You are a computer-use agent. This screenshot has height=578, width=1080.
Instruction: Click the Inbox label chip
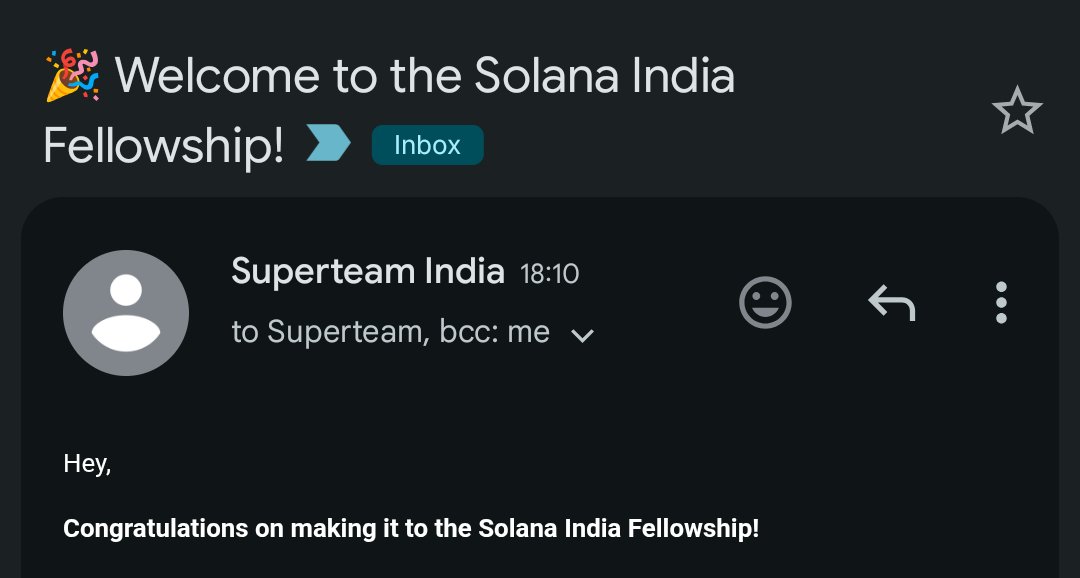pyautogui.click(x=427, y=145)
